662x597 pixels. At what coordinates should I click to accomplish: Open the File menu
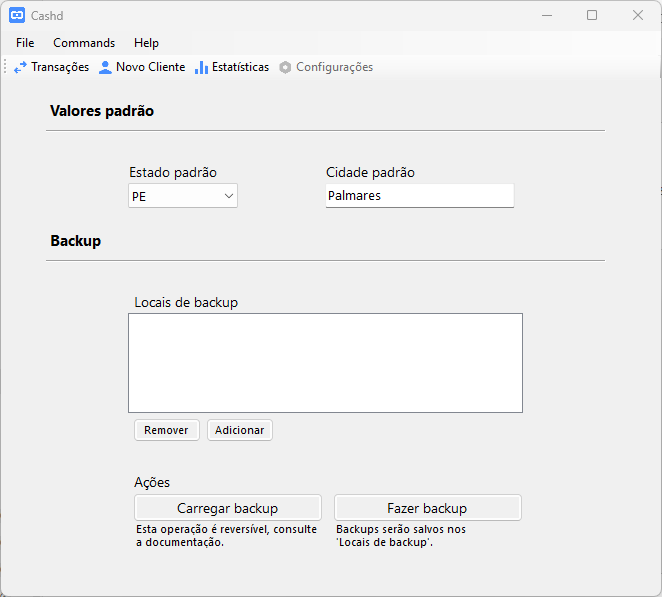[x=25, y=43]
